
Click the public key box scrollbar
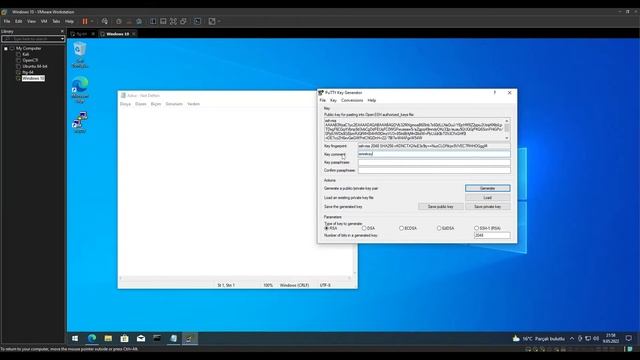pyautogui.click(x=507, y=129)
